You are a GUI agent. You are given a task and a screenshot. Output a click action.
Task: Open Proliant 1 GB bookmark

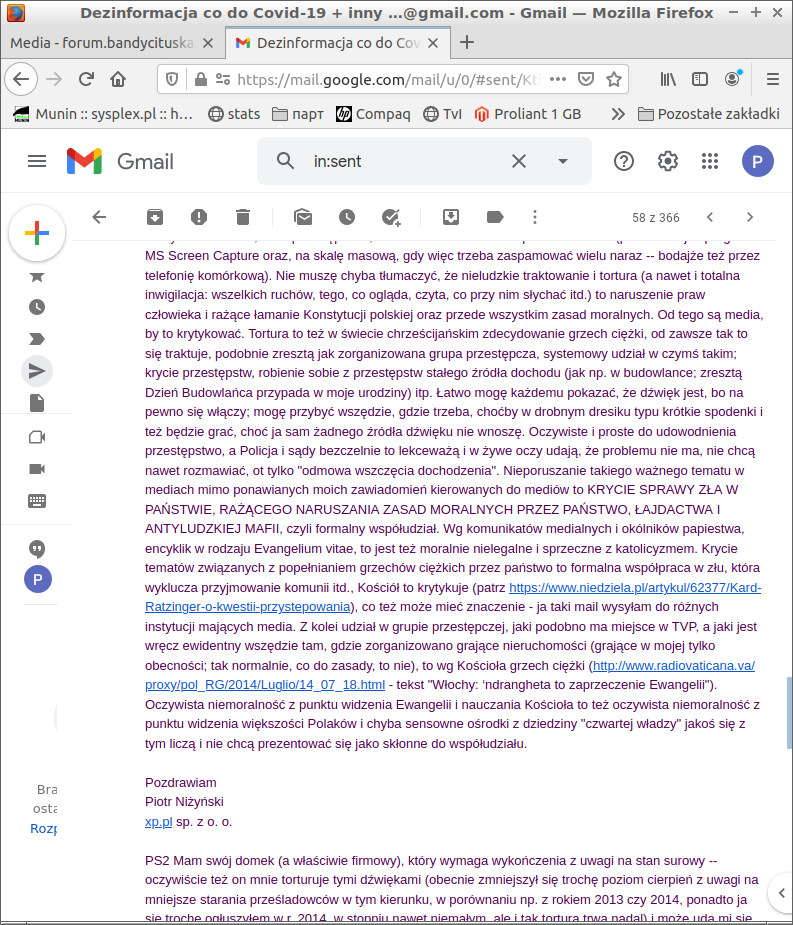coord(527,114)
